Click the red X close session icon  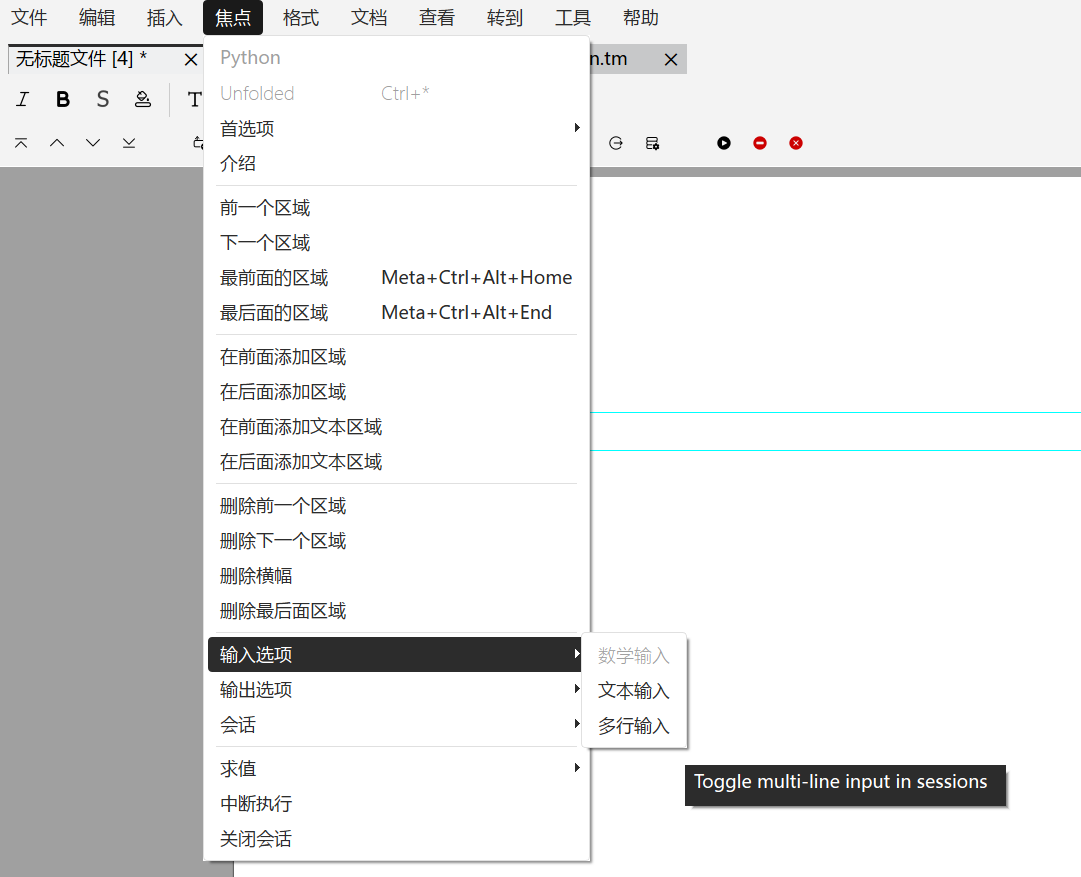coord(796,143)
